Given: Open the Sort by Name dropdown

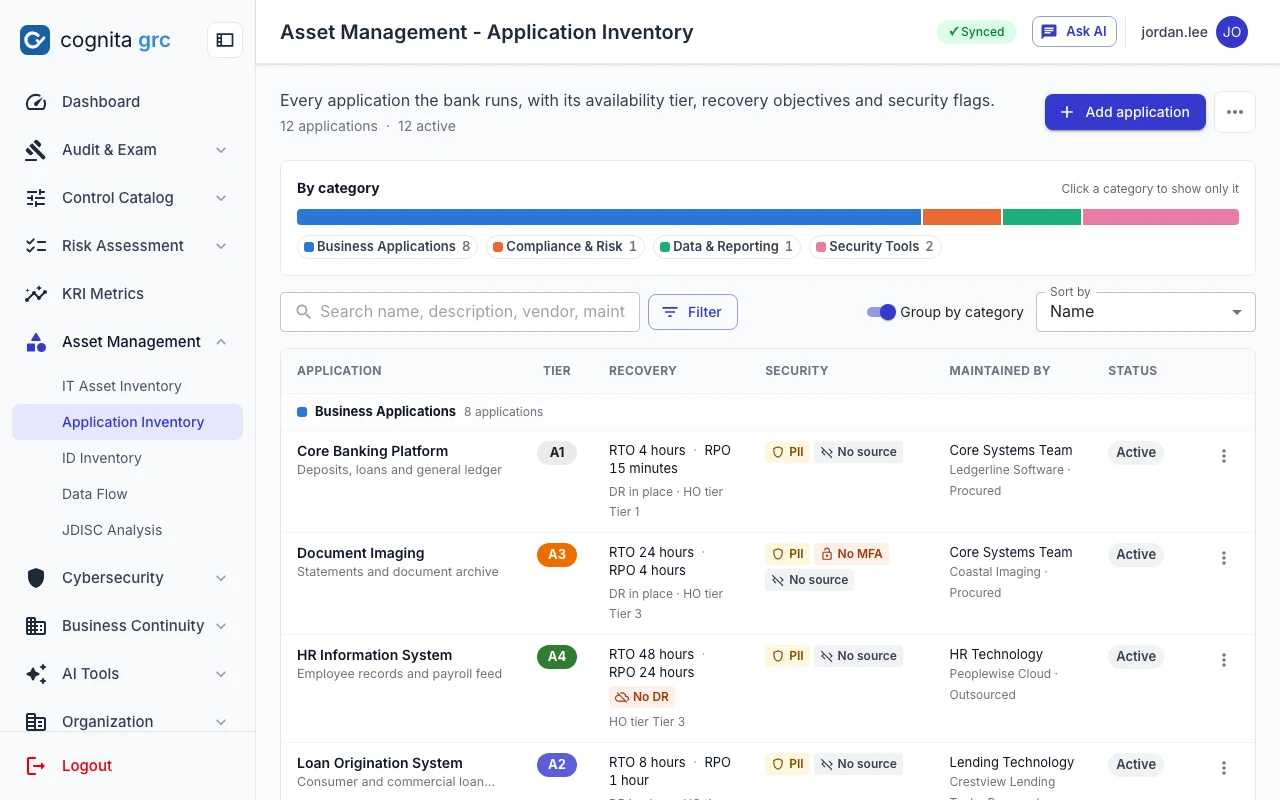Looking at the screenshot, I should (x=1145, y=312).
